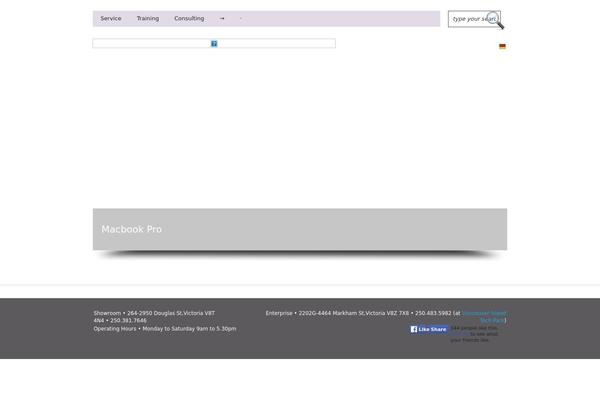This screenshot has height=400, width=600.
Task: Click the Macbook Pro banner
Action: pos(300,229)
